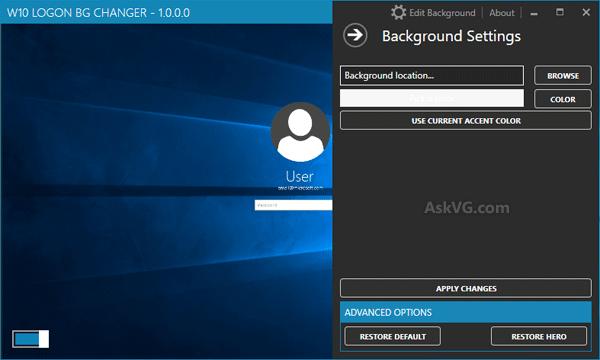This screenshot has width=600, height=360.
Task: Close the W10 Logon BG Changer window
Action: tap(586, 12)
